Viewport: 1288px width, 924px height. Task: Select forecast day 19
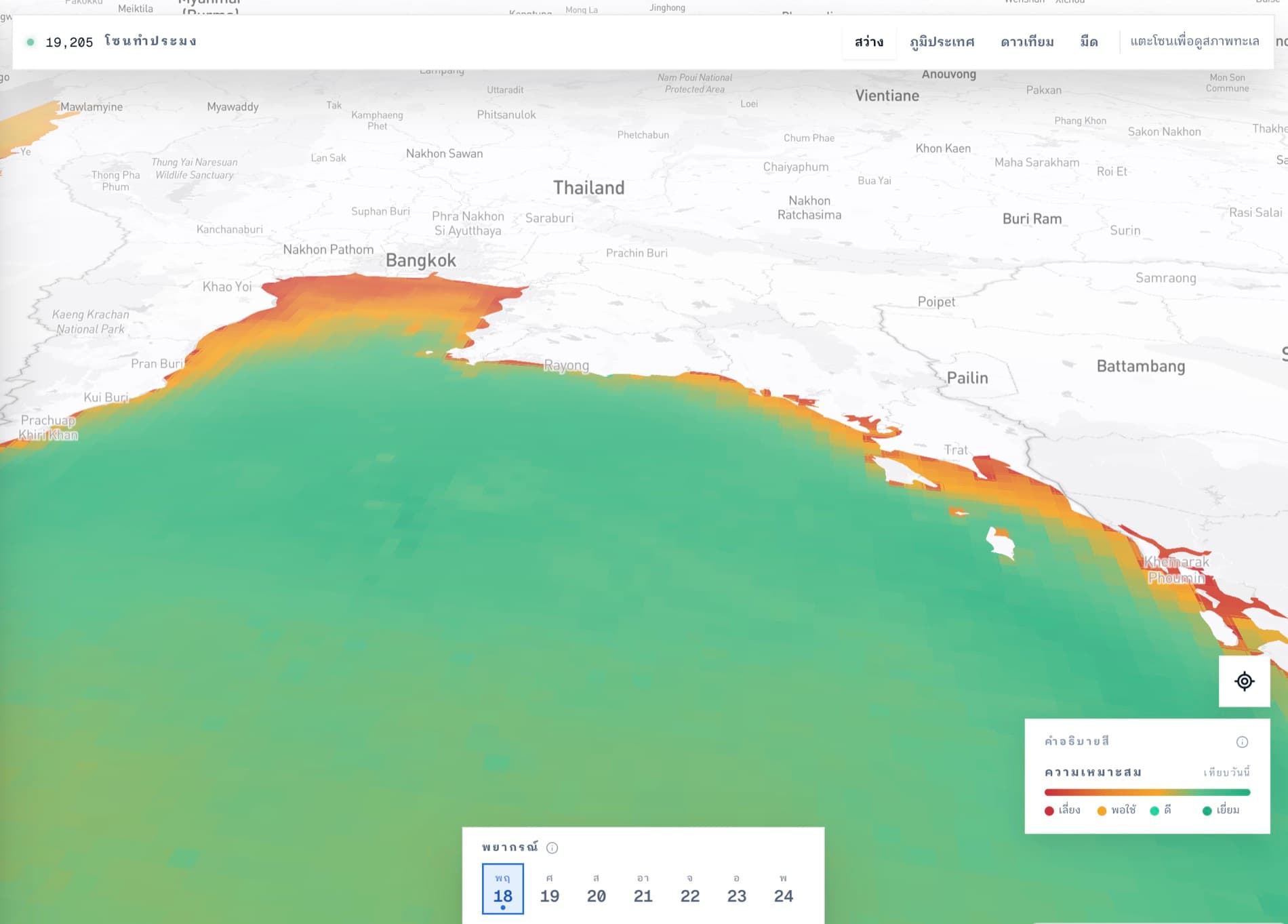click(550, 889)
